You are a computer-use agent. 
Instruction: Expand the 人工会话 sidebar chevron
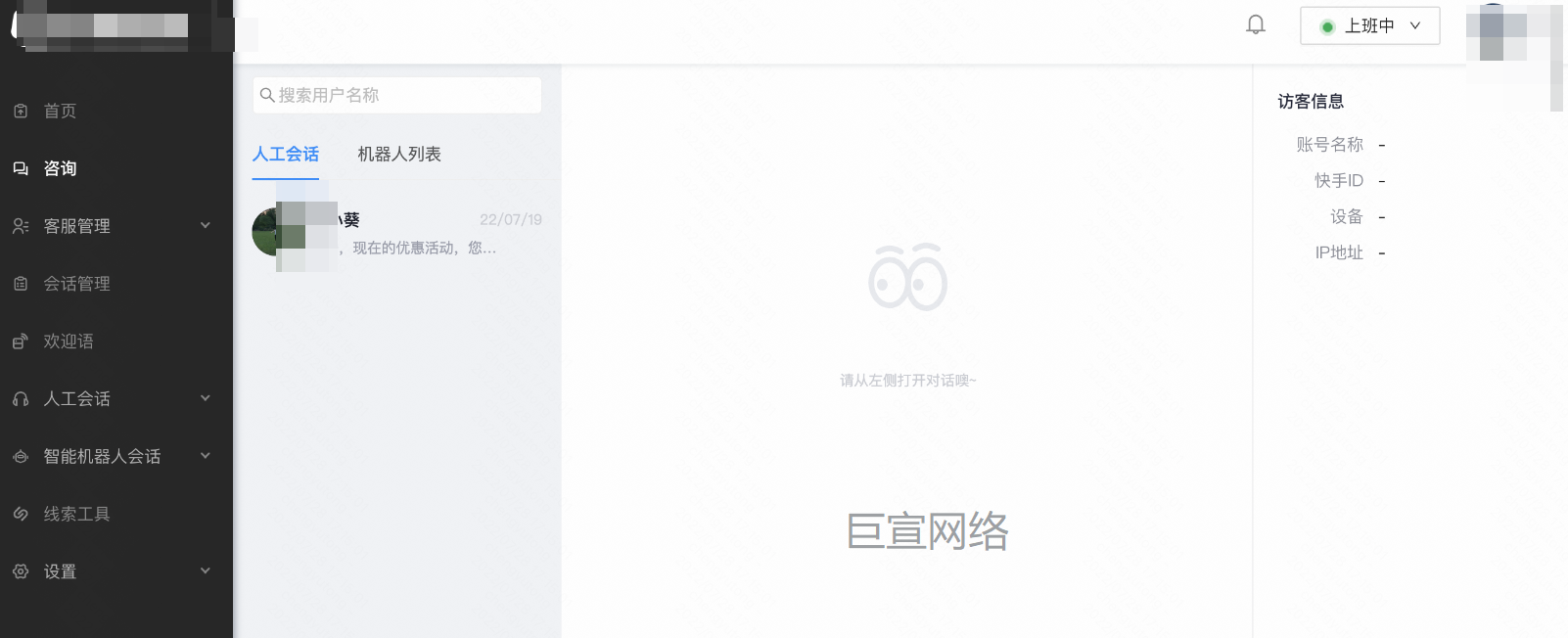tap(206, 398)
